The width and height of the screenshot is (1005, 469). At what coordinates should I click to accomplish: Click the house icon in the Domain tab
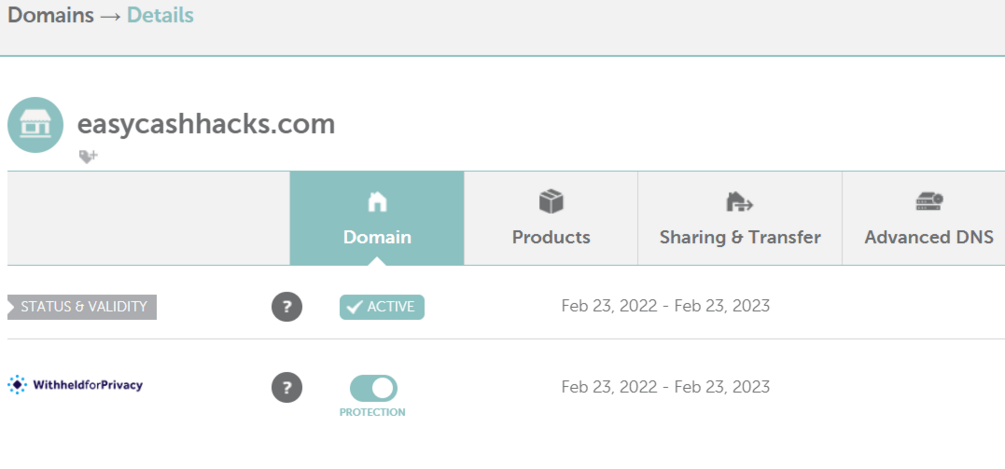click(377, 202)
